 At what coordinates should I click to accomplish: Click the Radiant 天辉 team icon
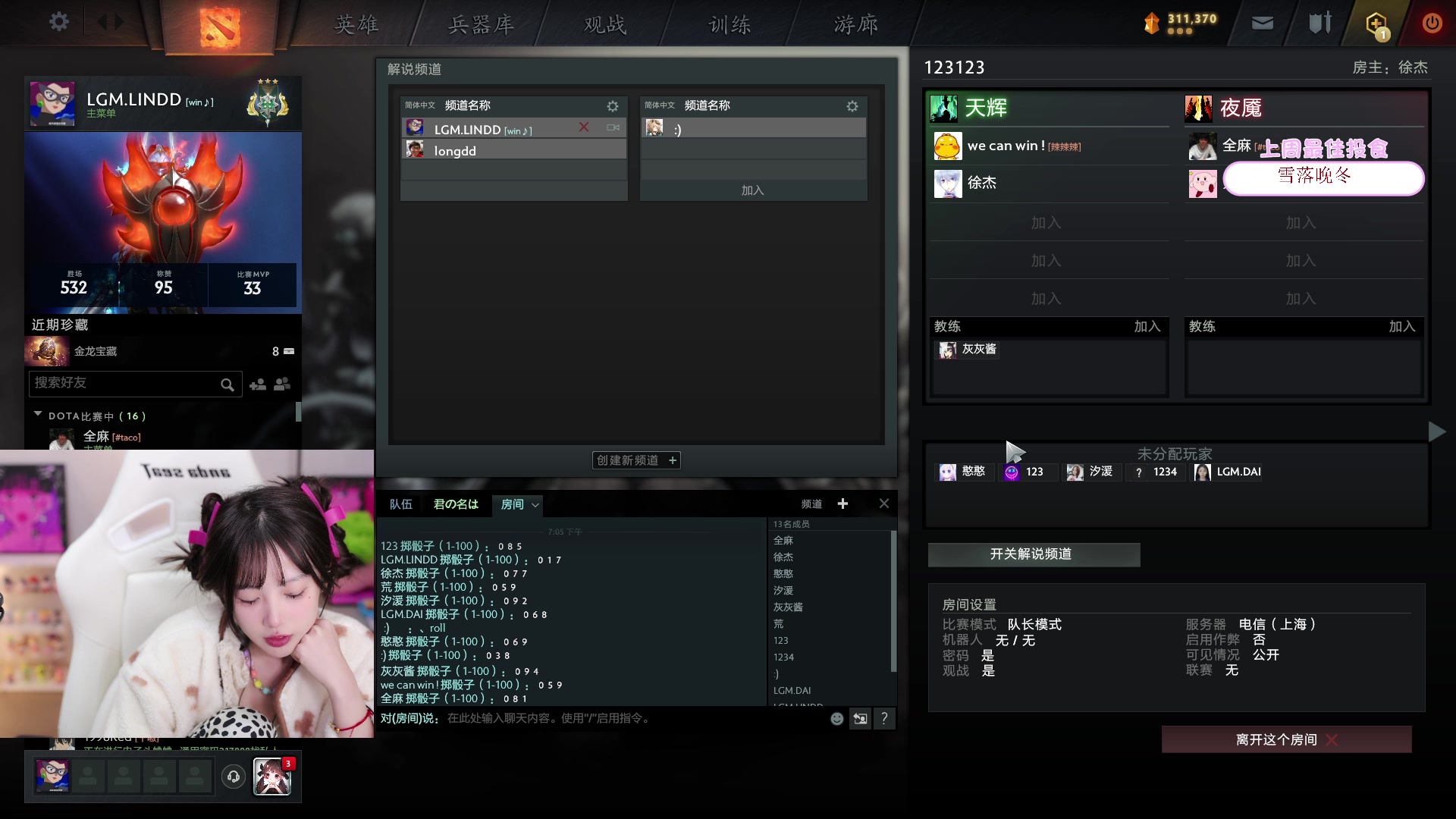944,108
